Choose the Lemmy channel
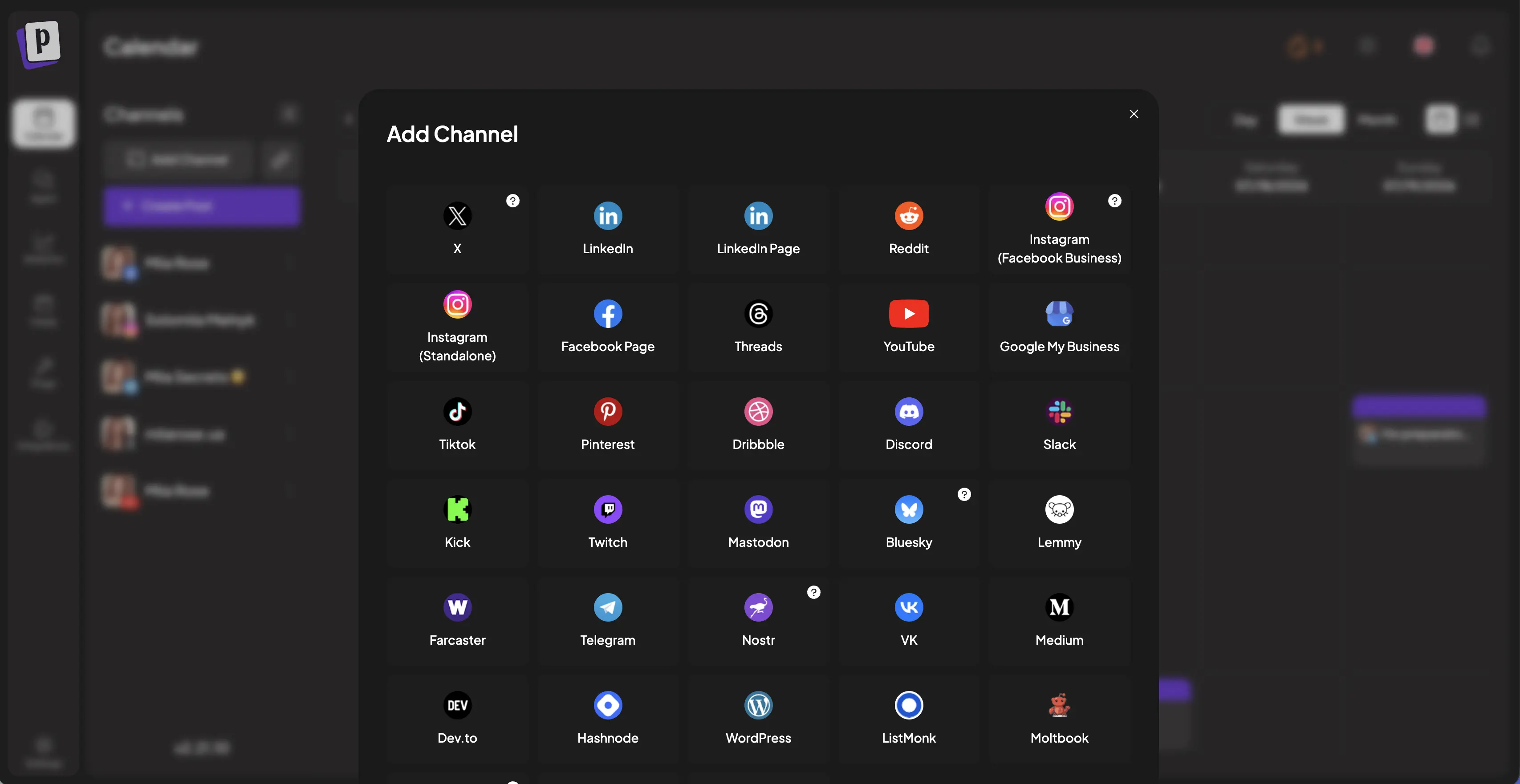Viewport: 1520px width, 784px height. pos(1059,523)
